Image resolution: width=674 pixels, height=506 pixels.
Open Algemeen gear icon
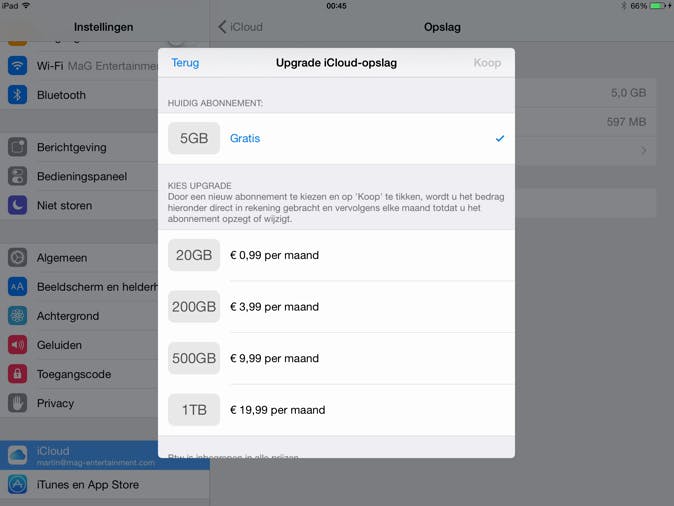coord(17,257)
